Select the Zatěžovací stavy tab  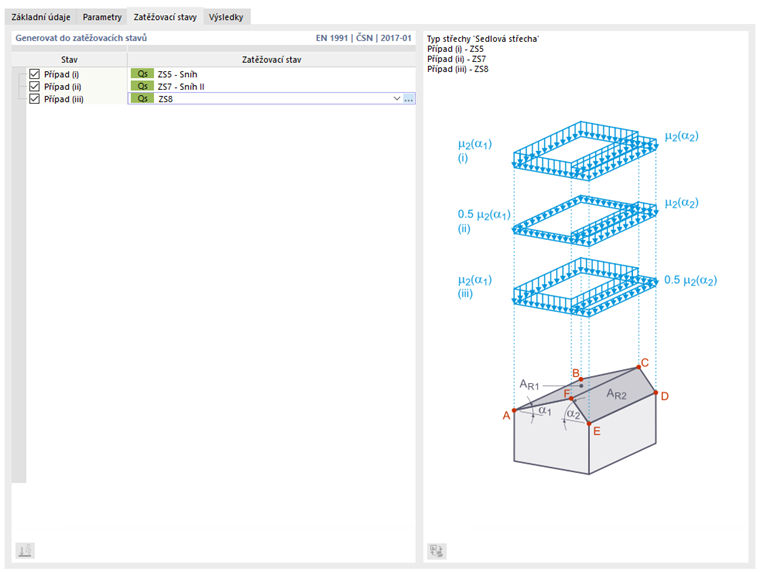point(165,17)
